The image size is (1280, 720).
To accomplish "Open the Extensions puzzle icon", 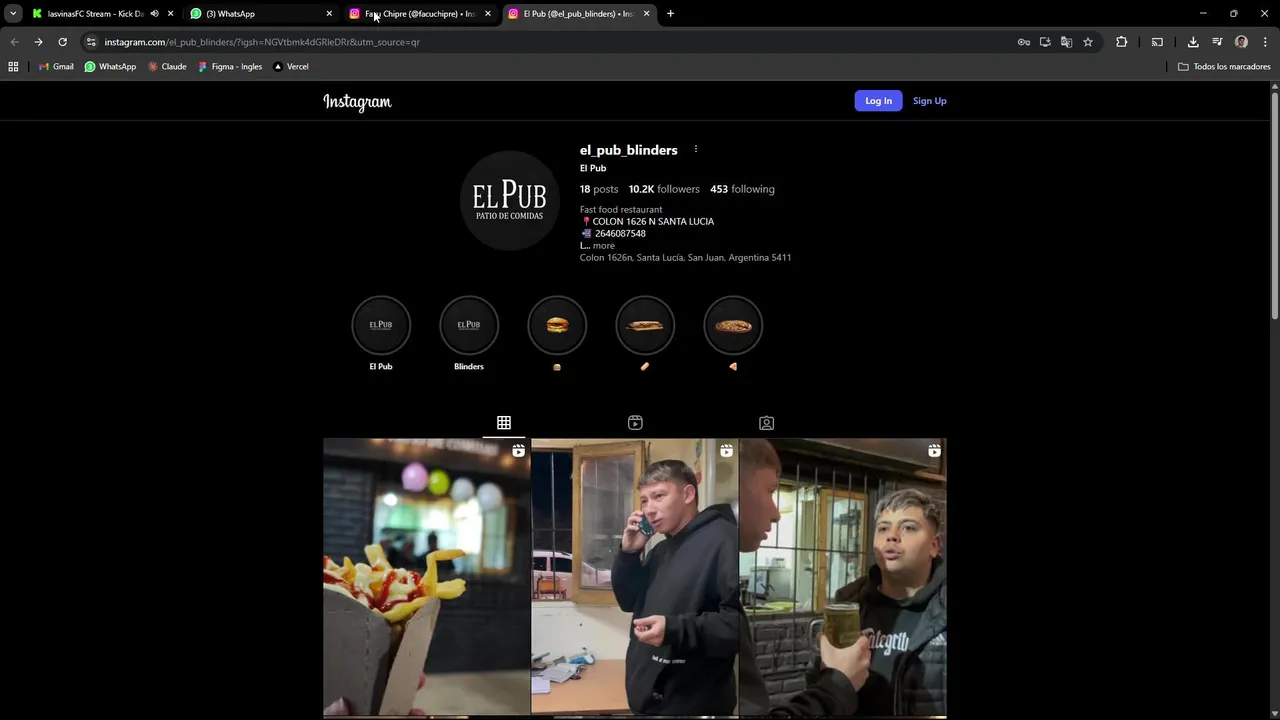I will tap(1121, 42).
